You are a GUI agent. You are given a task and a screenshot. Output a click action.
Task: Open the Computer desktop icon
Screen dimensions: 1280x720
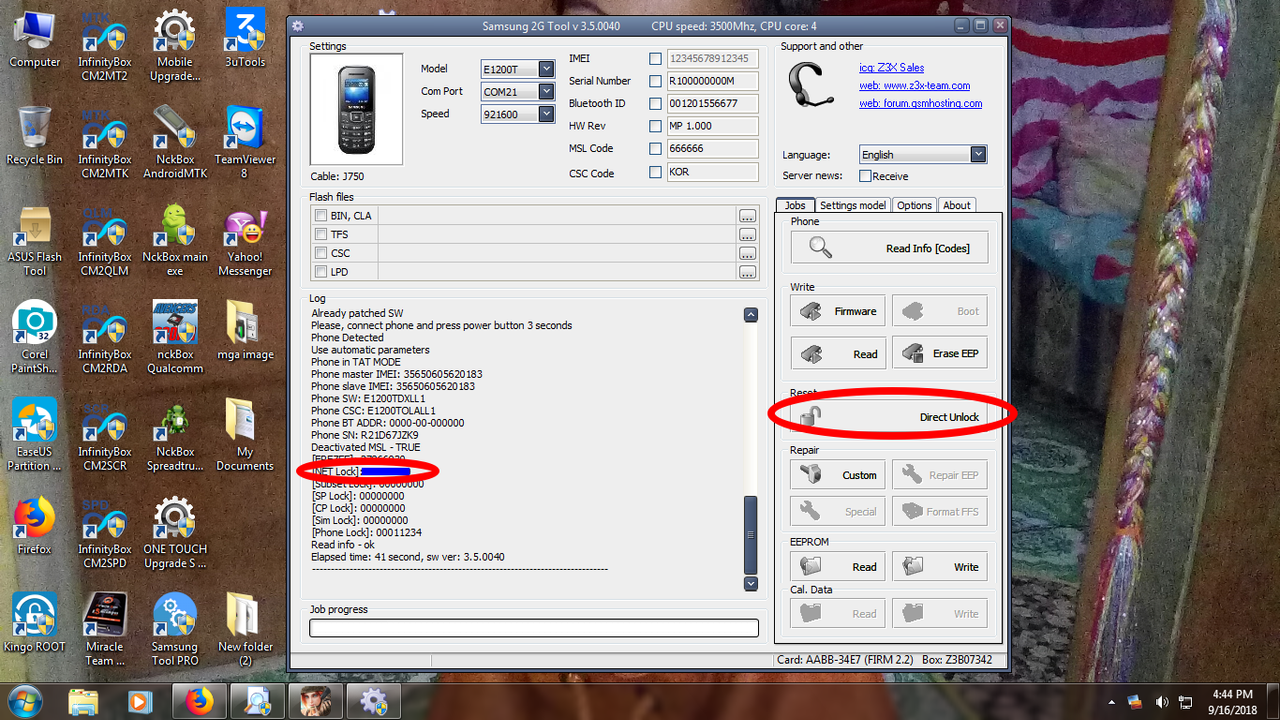pyautogui.click(x=35, y=40)
